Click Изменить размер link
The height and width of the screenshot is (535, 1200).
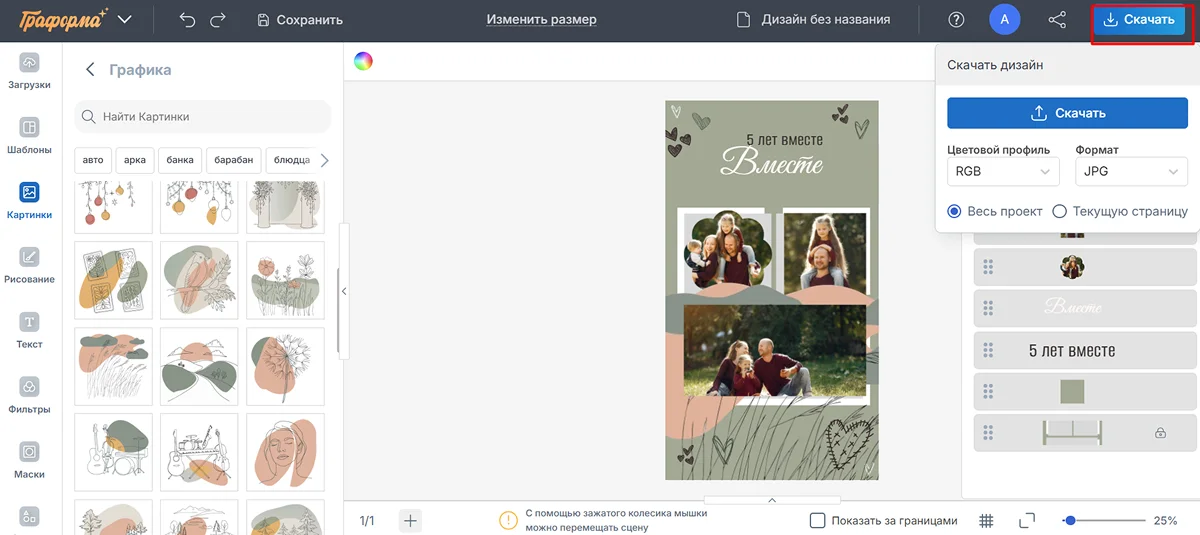(x=541, y=20)
